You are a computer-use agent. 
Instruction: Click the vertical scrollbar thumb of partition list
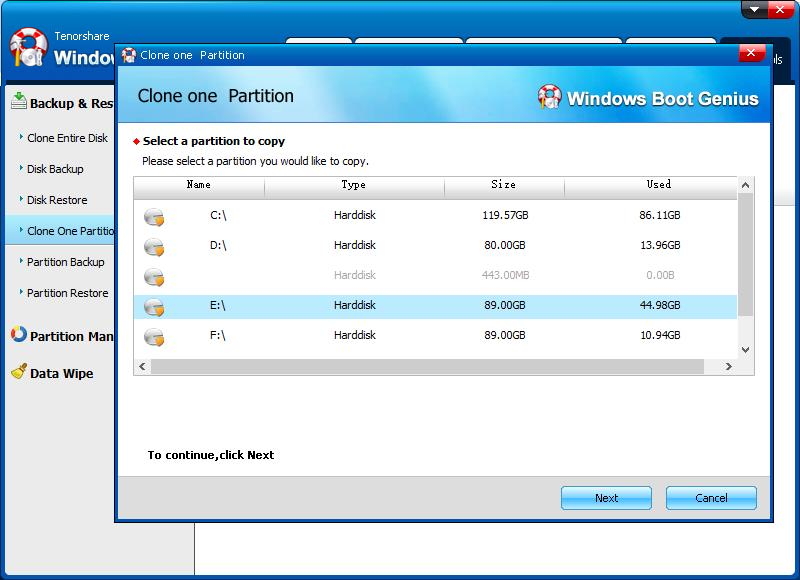745,255
